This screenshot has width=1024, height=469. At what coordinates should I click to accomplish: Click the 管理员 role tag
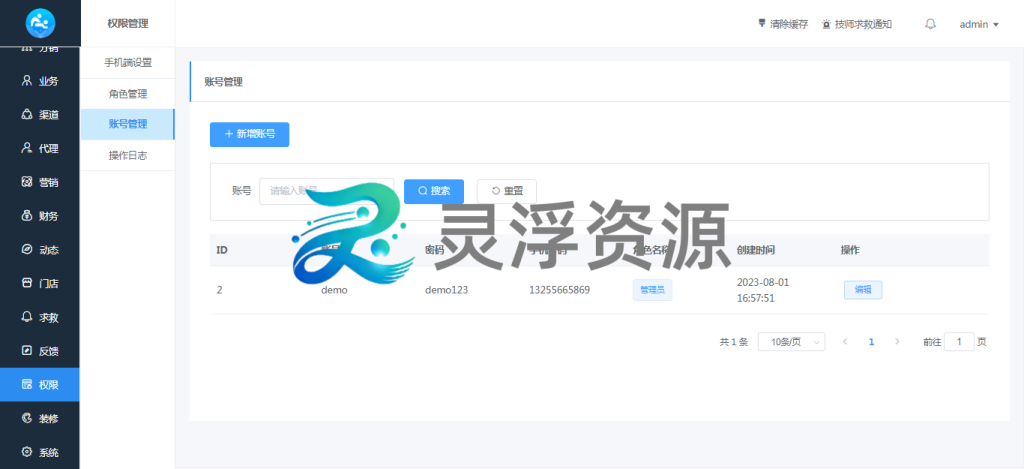(x=652, y=290)
